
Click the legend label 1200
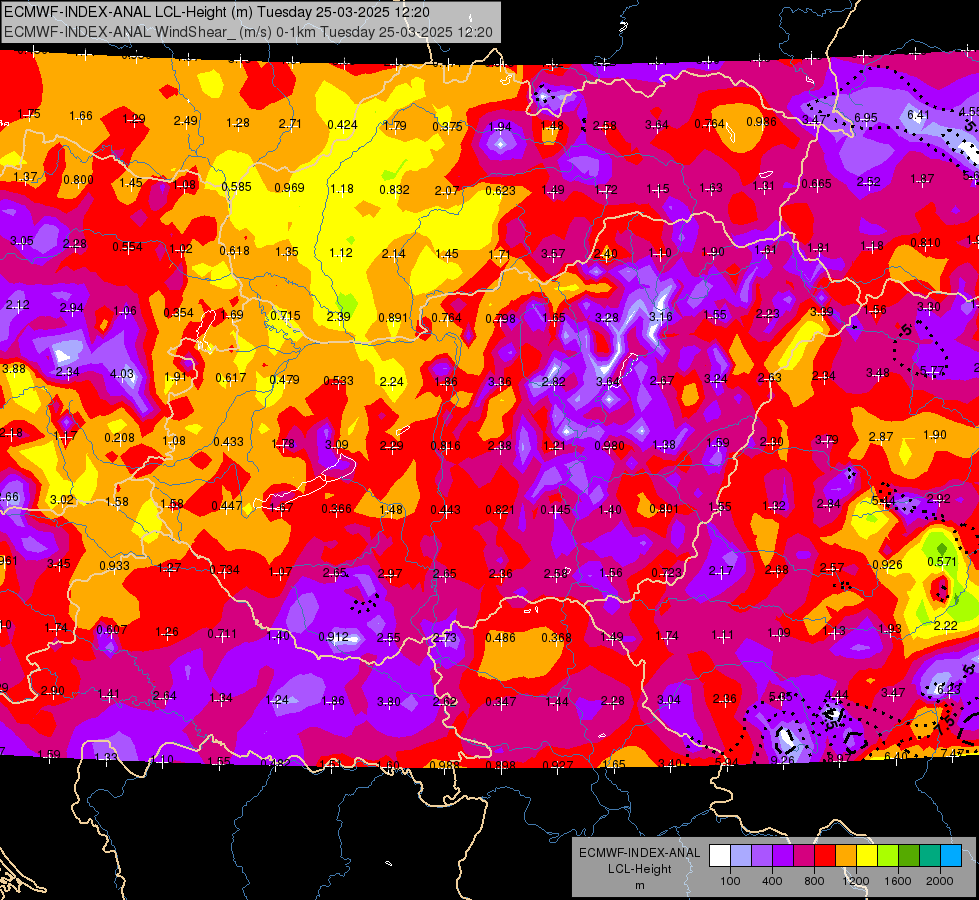(856, 881)
